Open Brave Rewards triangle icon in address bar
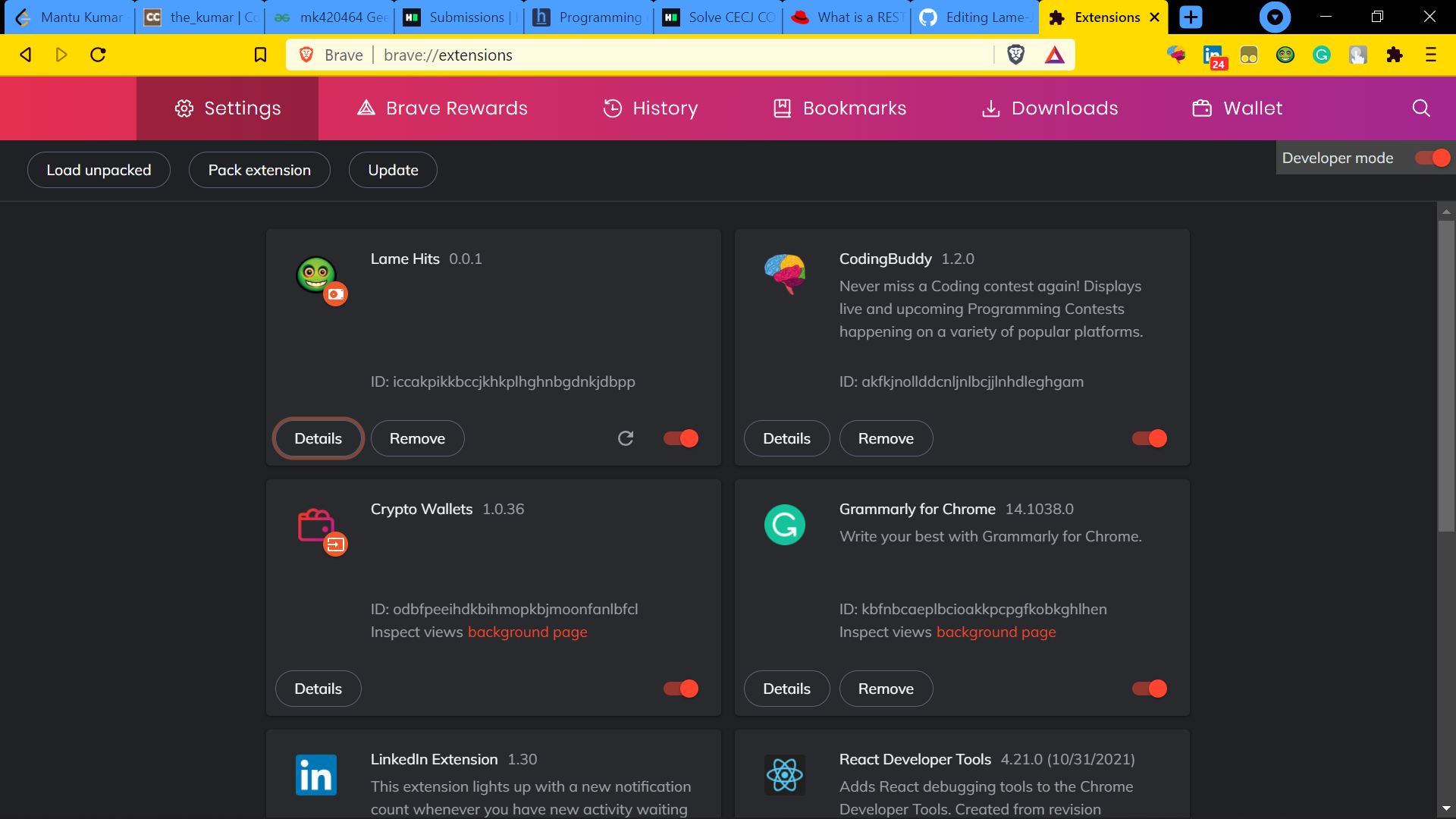Image resolution: width=1456 pixels, height=819 pixels. 1056,55
